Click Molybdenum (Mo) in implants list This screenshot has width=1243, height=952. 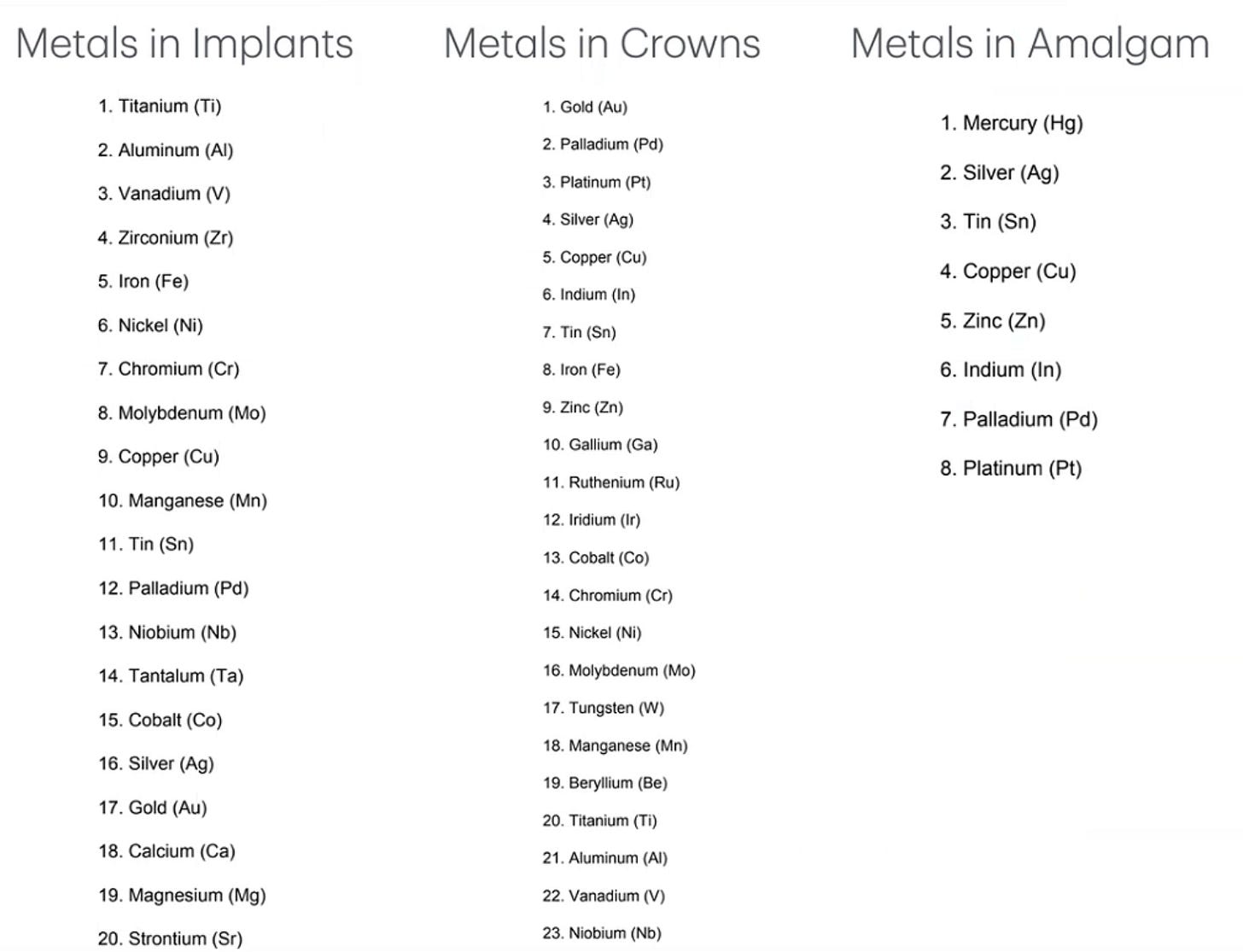tap(182, 413)
